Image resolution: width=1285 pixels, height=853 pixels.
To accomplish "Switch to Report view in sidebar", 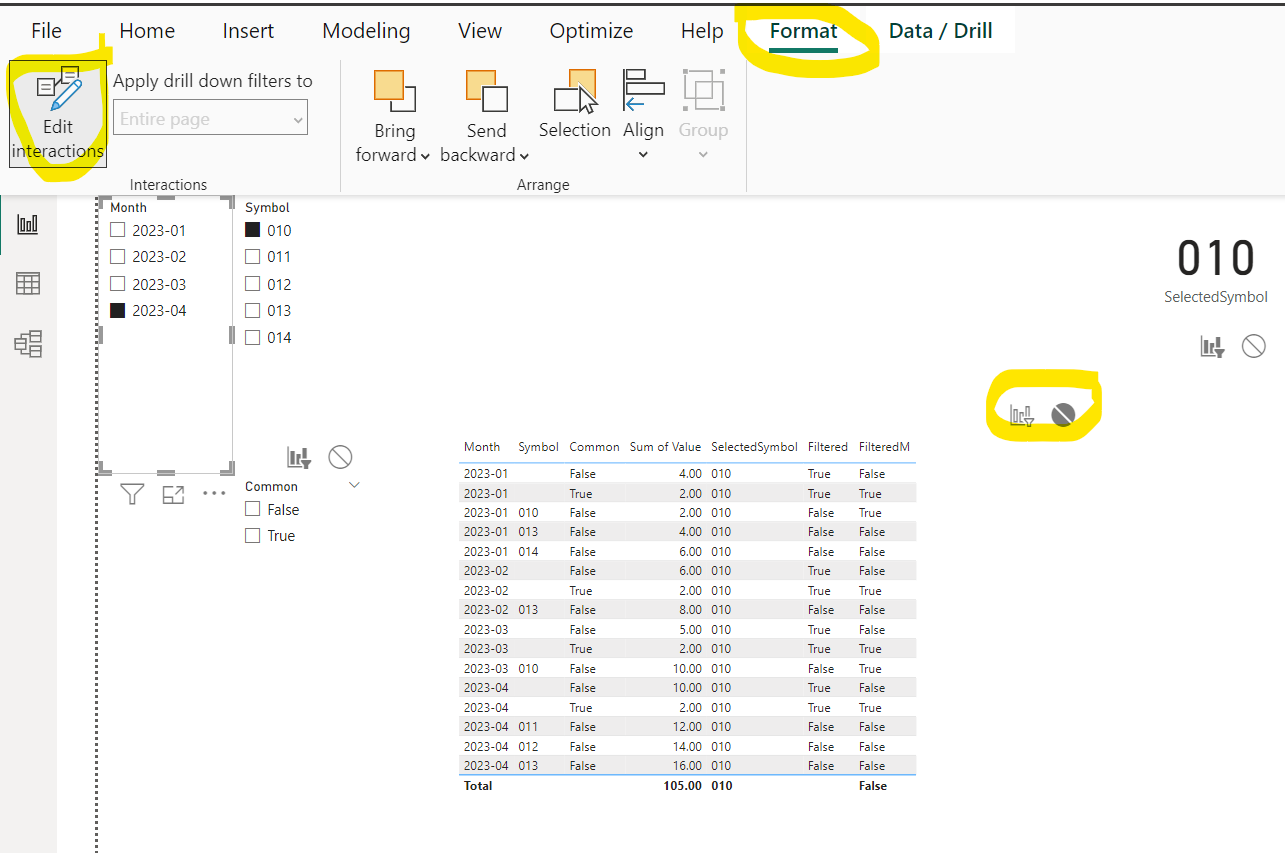I will tap(28, 223).
